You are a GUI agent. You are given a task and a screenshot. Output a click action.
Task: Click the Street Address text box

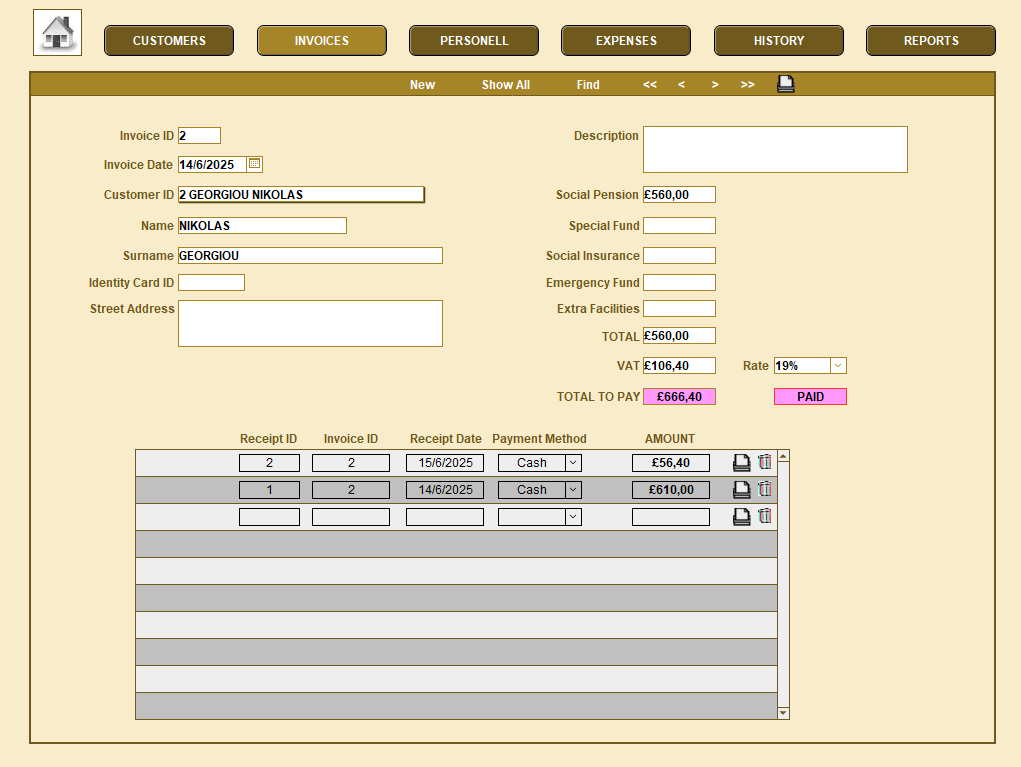pos(310,324)
